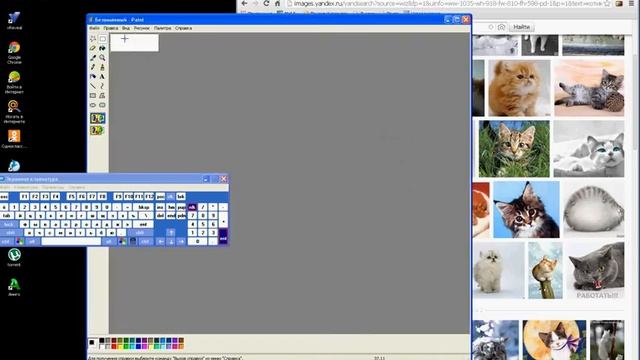The width and height of the screenshot is (640, 360).
Task: Toggle the lock (Caps Lock) key on keyboard
Action: (9, 224)
